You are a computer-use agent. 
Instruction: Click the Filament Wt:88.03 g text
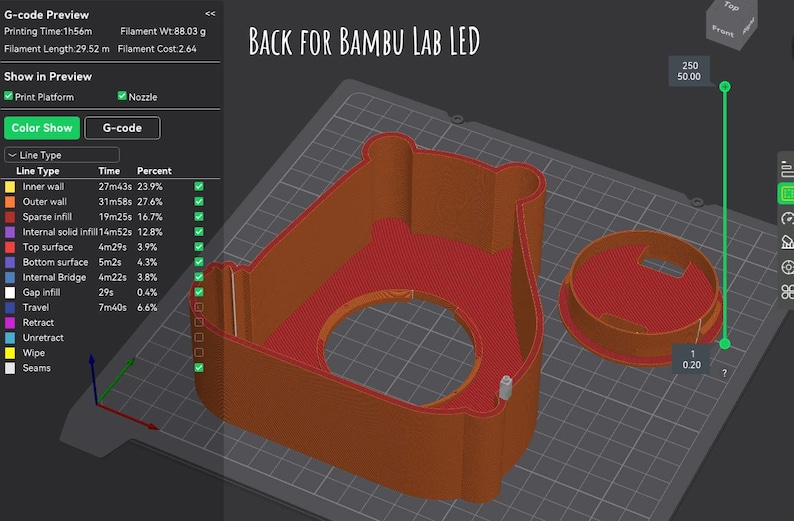(163, 31)
